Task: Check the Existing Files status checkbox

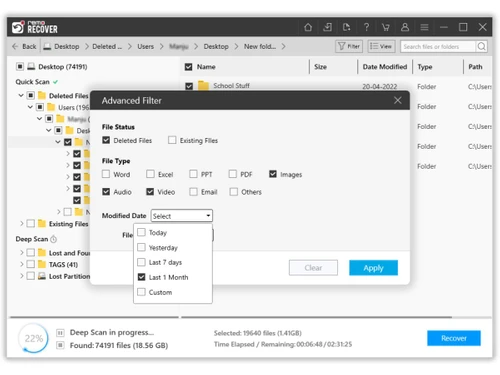Action: pyautogui.click(x=172, y=140)
